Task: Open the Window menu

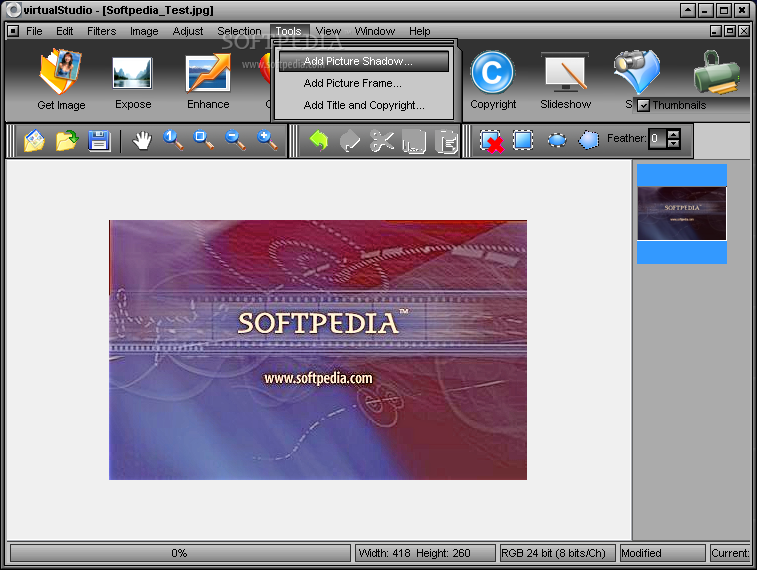Action: [x=375, y=31]
